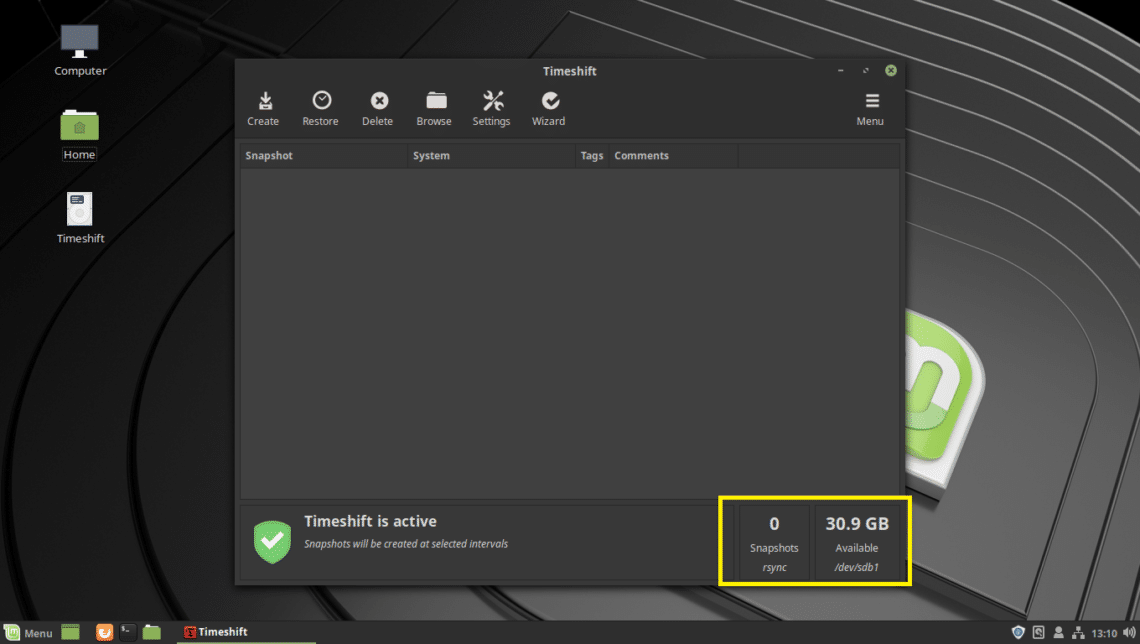
Task: Select Timeshift in the taskbar window list
Action: 246,632
